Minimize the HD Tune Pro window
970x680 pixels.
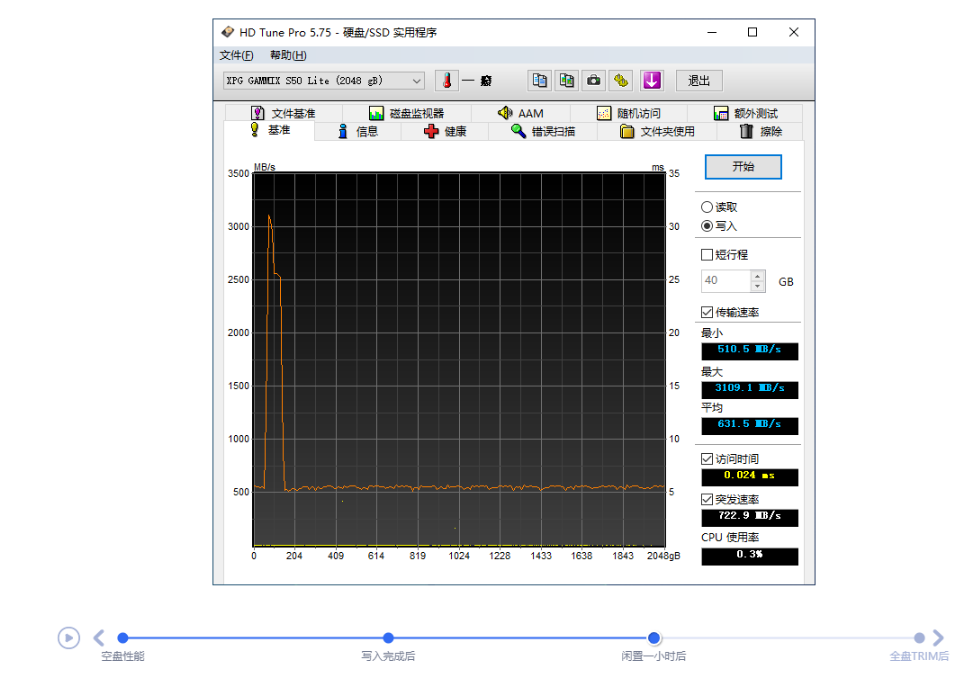tap(712, 32)
